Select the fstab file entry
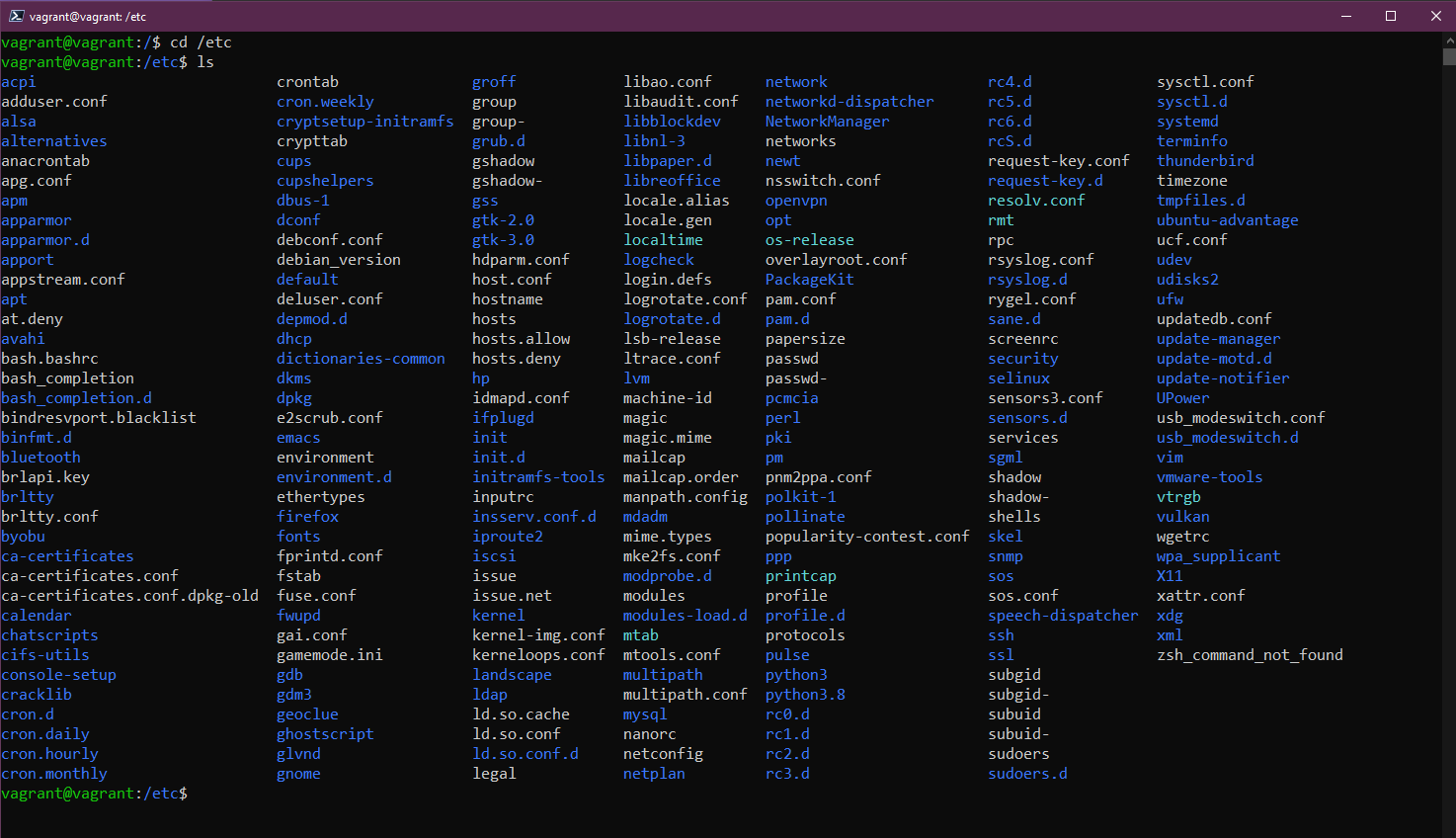This screenshot has width=1456, height=838. click(x=297, y=575)
